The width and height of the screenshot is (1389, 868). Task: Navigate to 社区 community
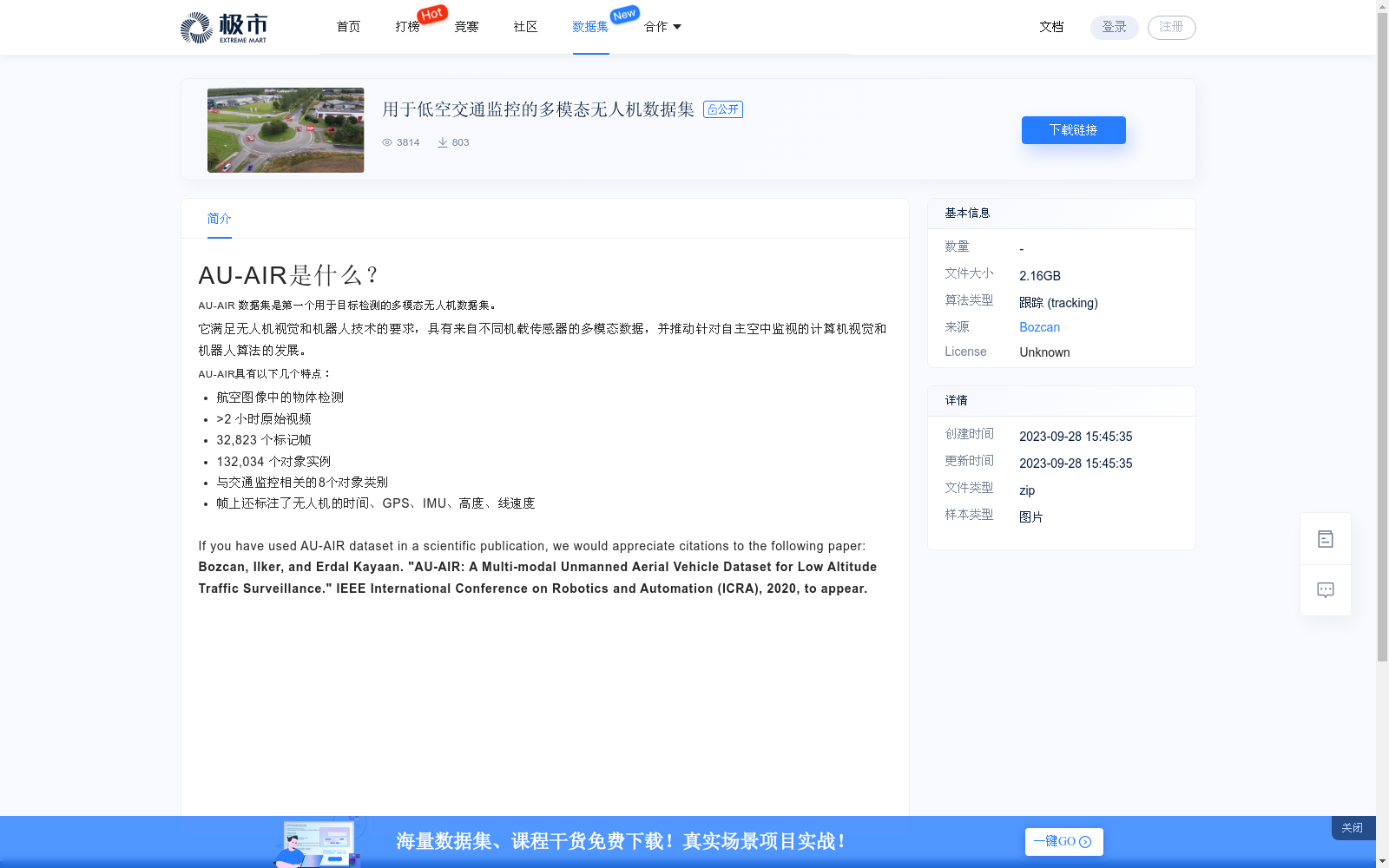click(525, 27)
